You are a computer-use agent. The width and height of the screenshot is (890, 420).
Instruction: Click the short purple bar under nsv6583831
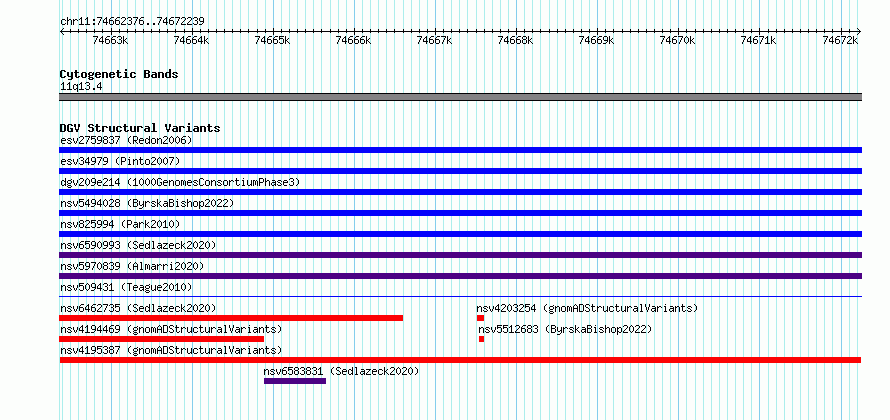tap(295, 381)
